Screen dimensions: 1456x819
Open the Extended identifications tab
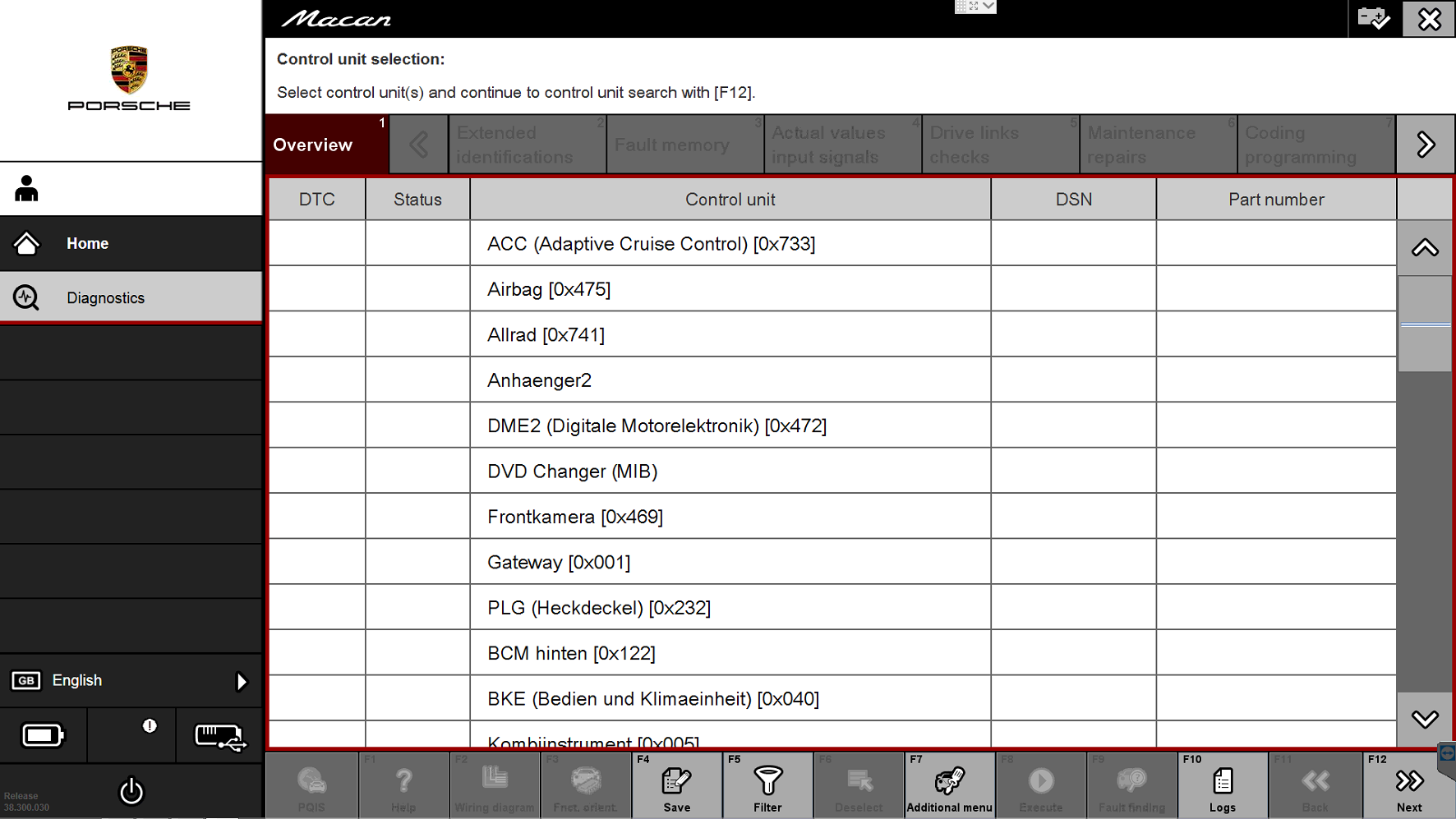[x=528, y=145]
